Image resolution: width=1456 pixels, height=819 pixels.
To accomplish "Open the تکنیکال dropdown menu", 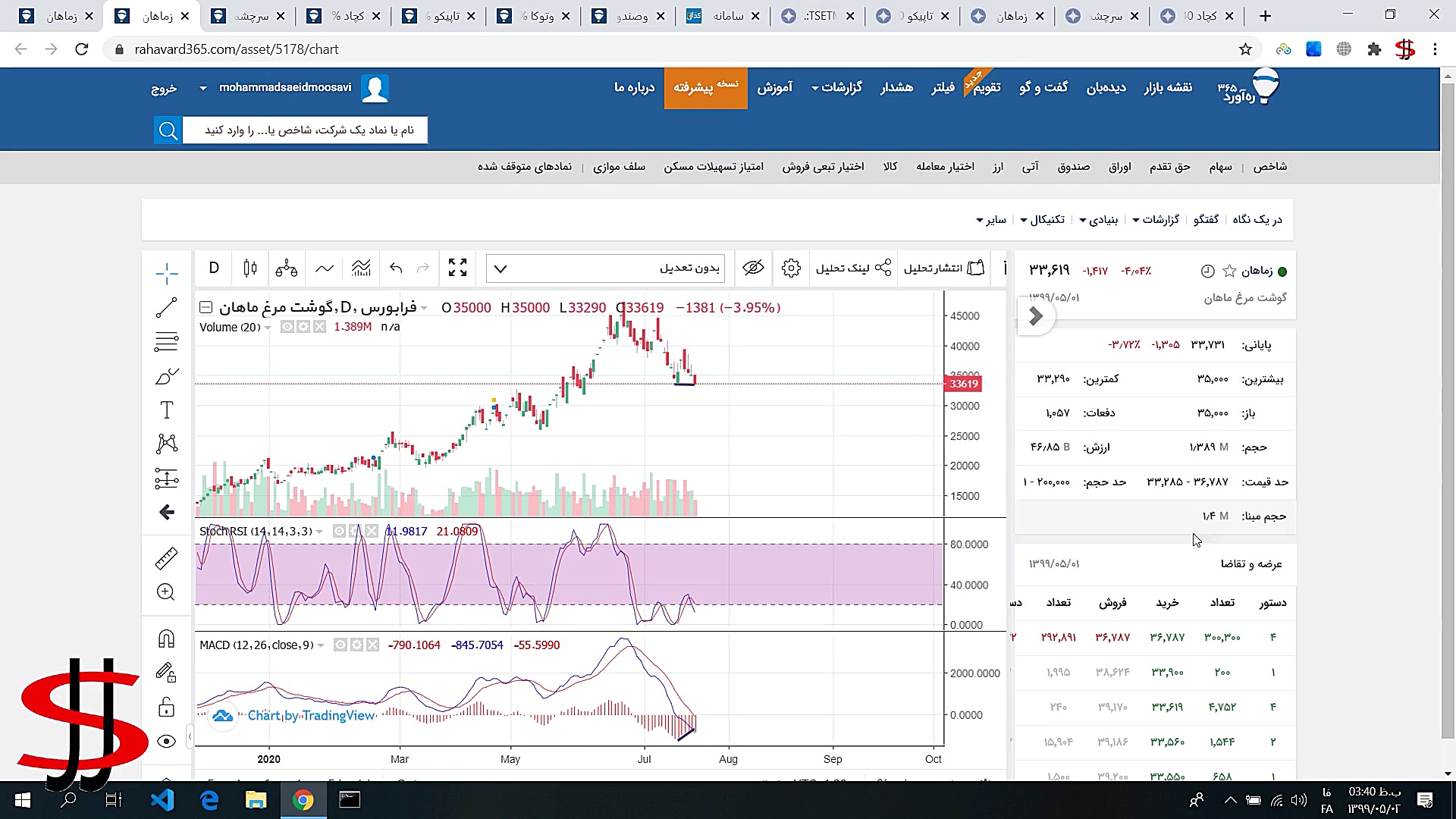I will pyautogui.click(x=1042, y=219).
